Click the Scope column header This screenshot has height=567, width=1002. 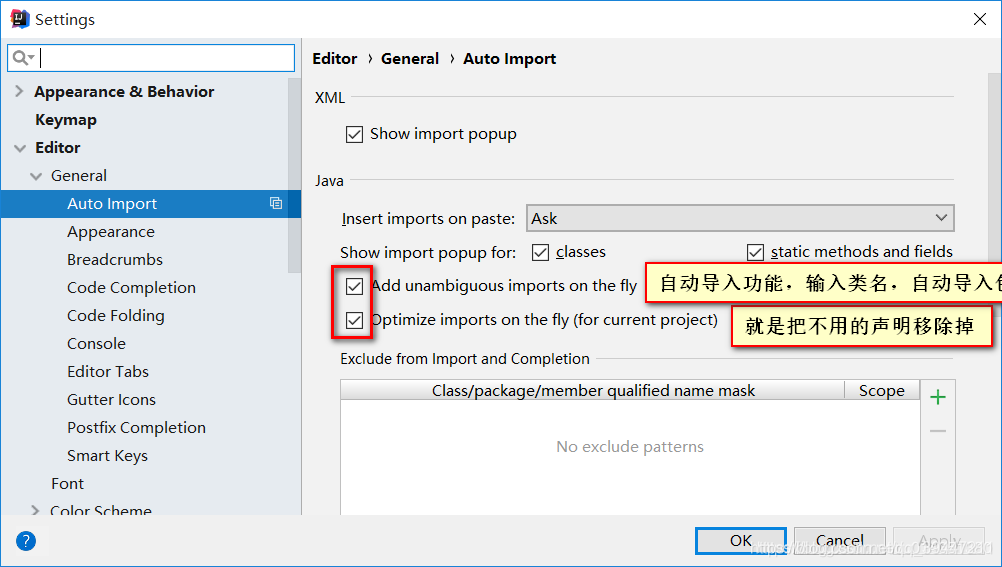[882, 391]
